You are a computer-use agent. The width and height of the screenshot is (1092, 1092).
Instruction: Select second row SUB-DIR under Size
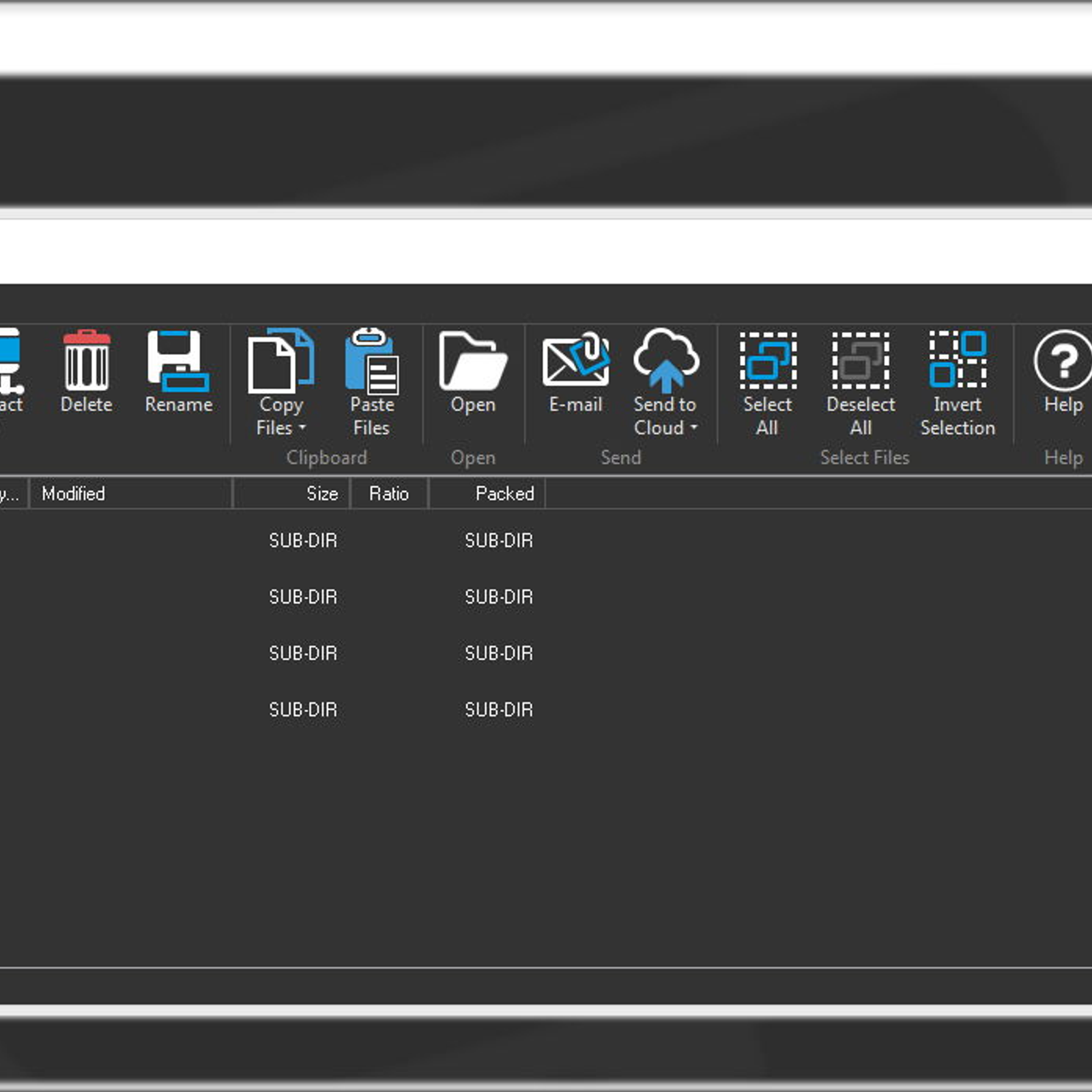tap(303, 597)
